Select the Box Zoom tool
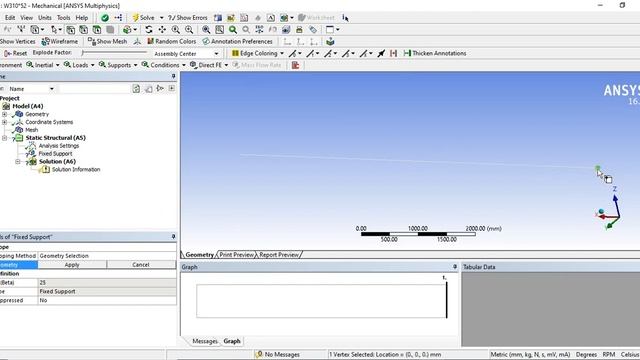The image size is (640, 360). [x=189, y=30]
